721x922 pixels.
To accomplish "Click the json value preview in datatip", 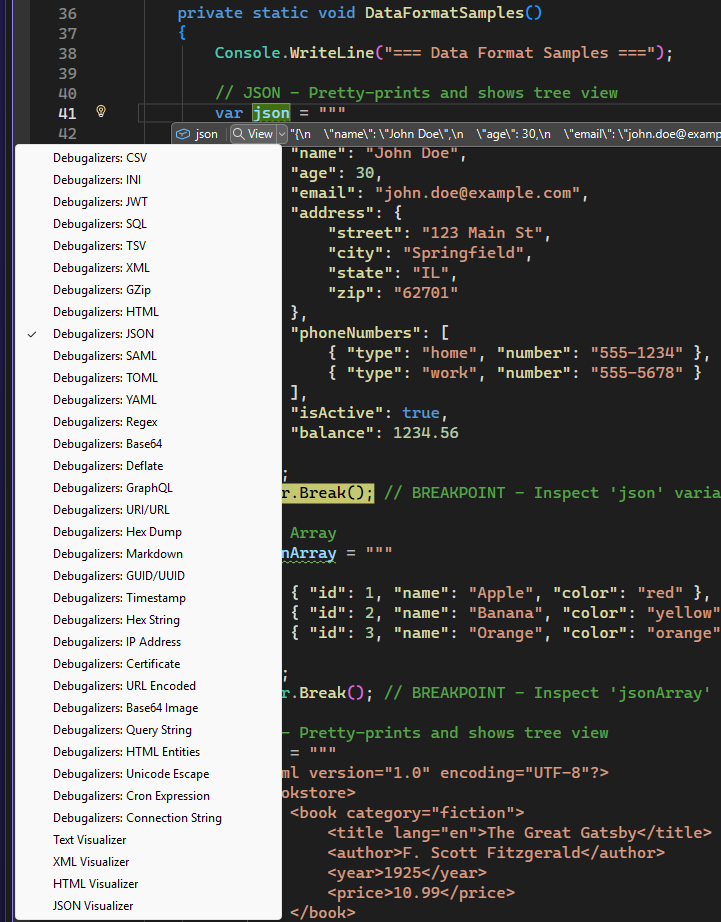I will 505,134.
